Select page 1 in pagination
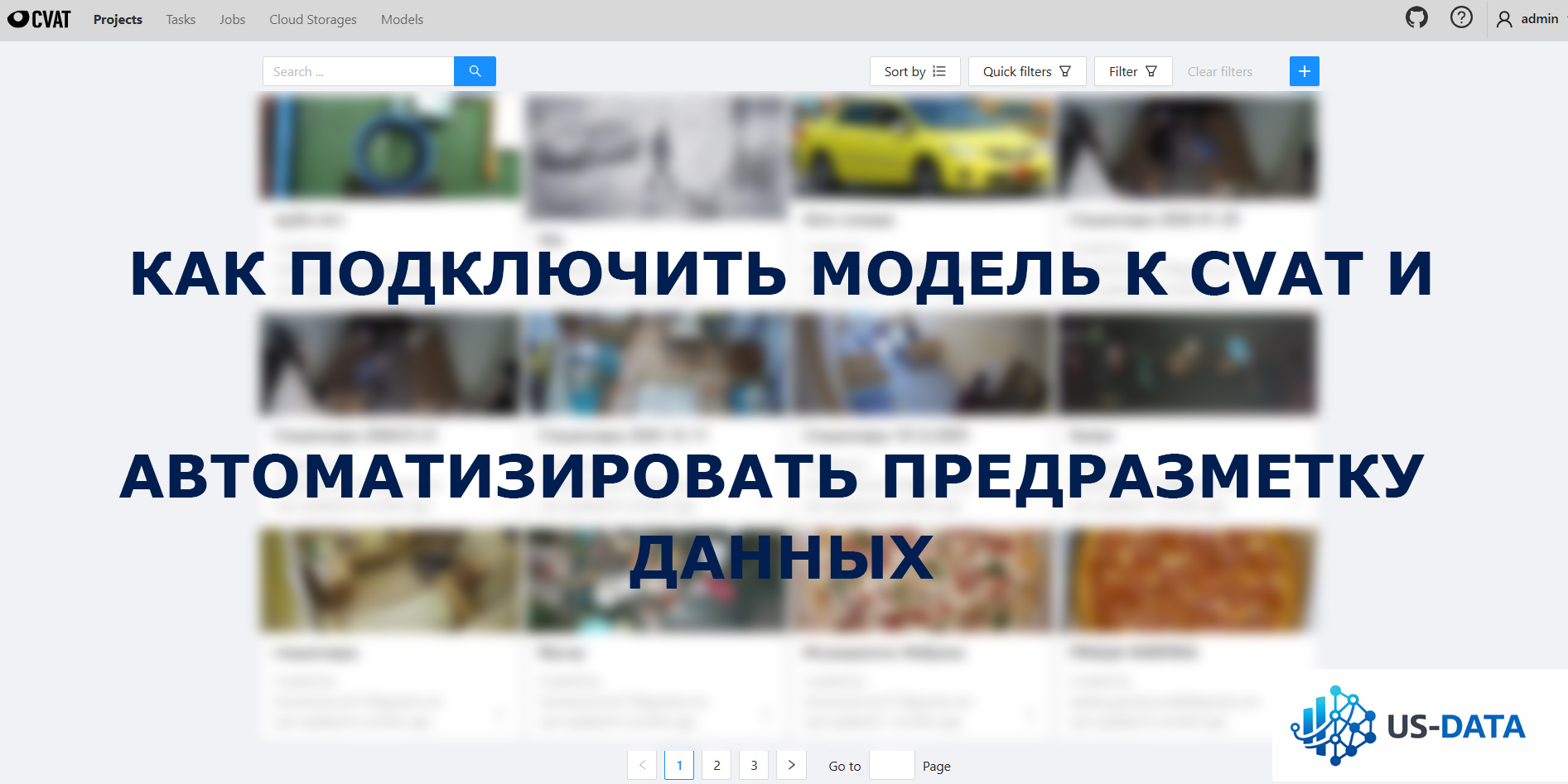Screen dimensions: 1568x784 [x=679, y=765]
